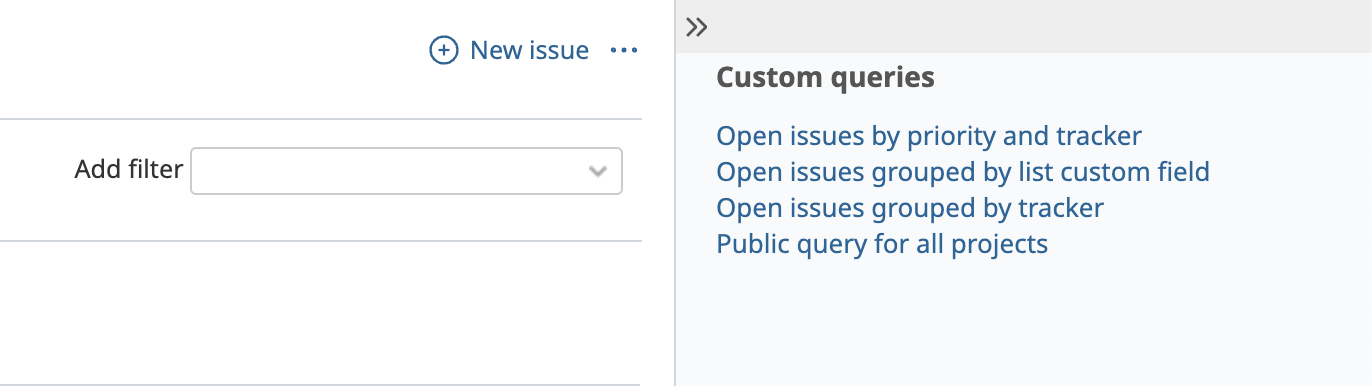The image size is (1372, 386).
Task: Open 'Open issues grouped by list custom field'
Action: click(963, 172)
